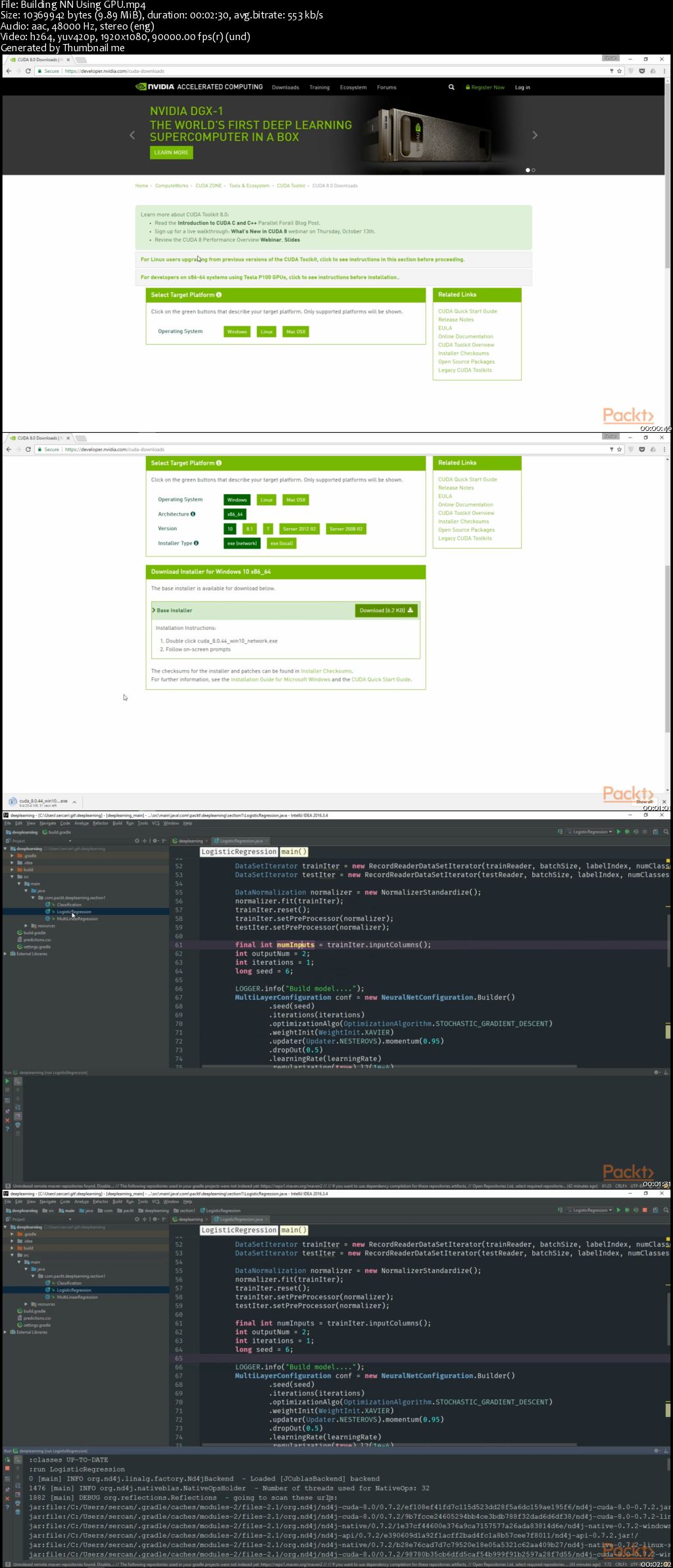Viewport: 673px width, 1568px height.
Task: Show the previous banner slide in the DGX-1 carousel
Action: click(132, 135)
